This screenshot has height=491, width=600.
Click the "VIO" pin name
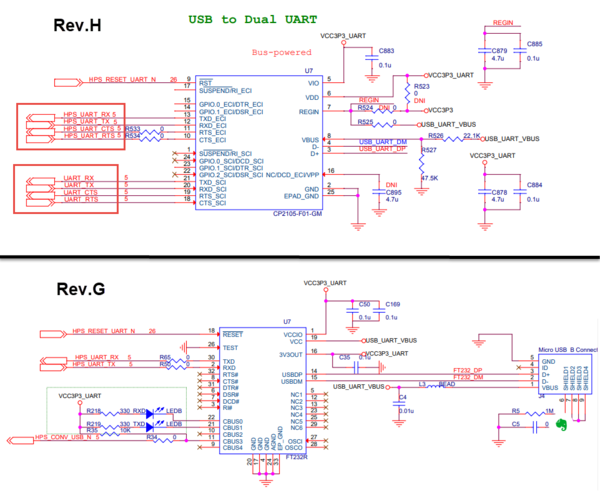point(313,83)
